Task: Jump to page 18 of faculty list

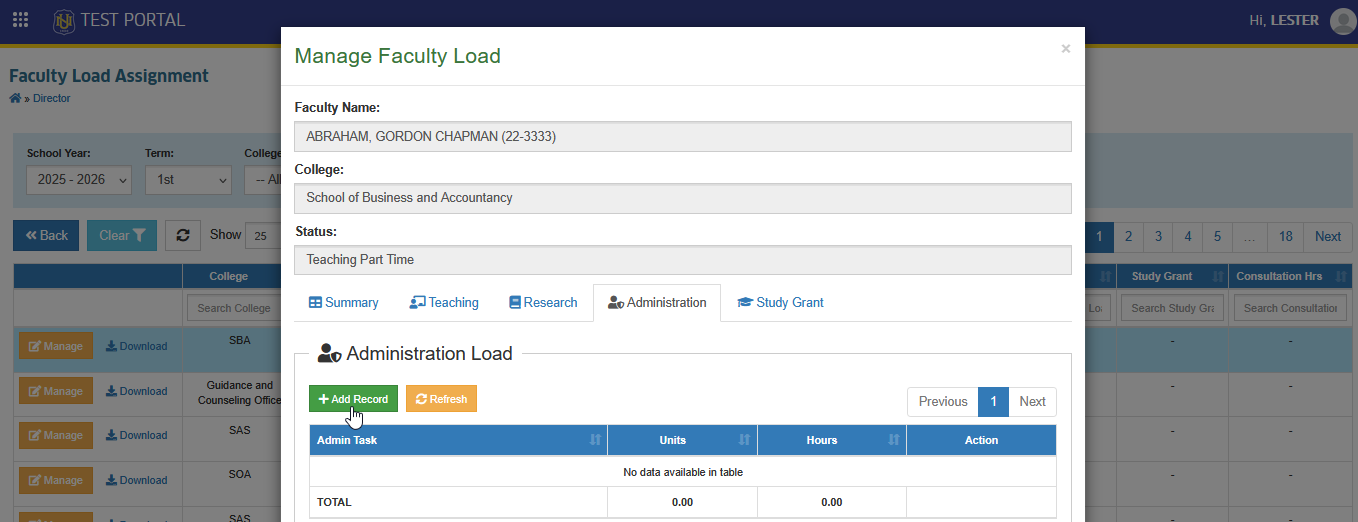Action: pyautogui.click(x=1286, y=236)
